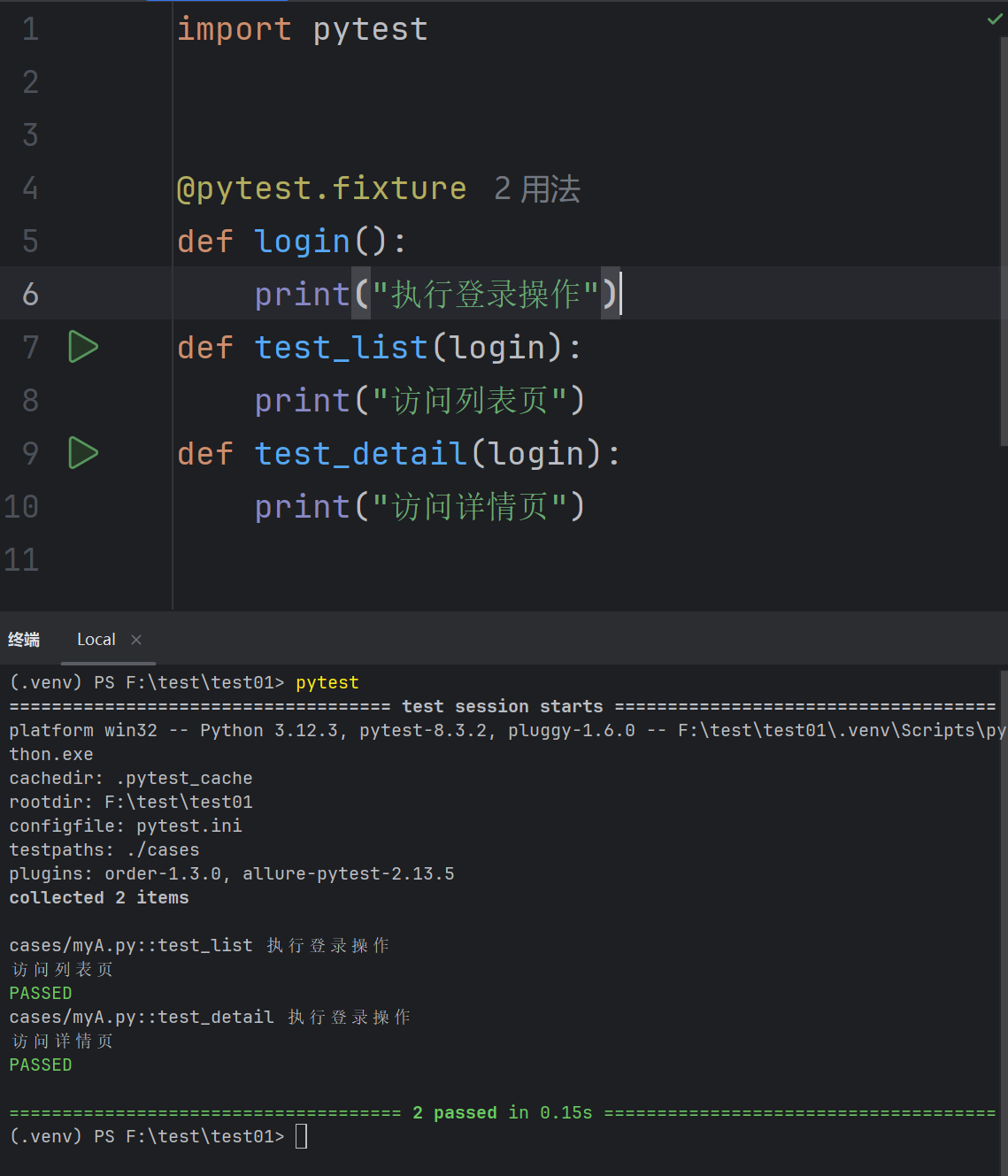This screenshot has height=1176, width=1008.
Task: Click the string "访问详情页" in editor
Action: click(470, 507)
